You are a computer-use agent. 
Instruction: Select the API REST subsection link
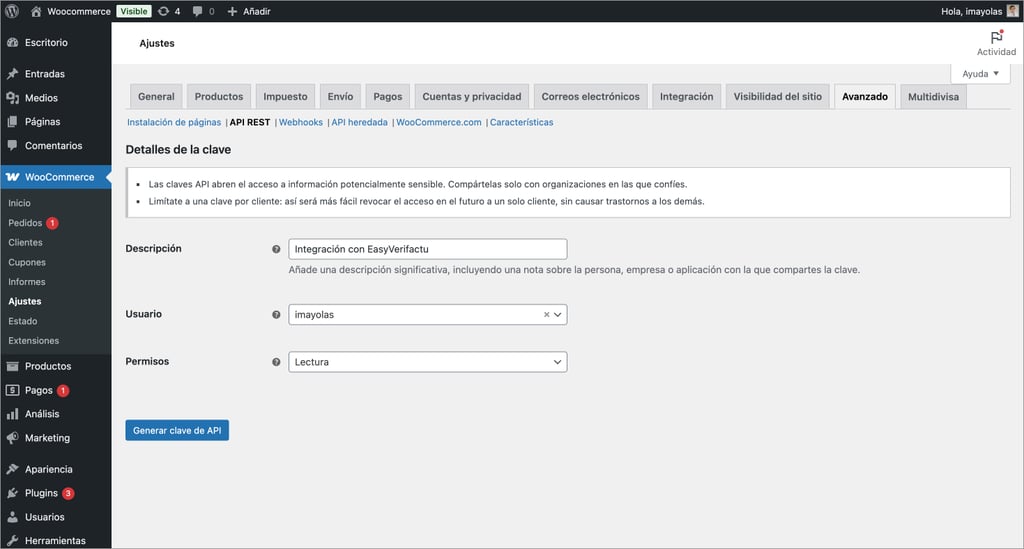[249, 122]
